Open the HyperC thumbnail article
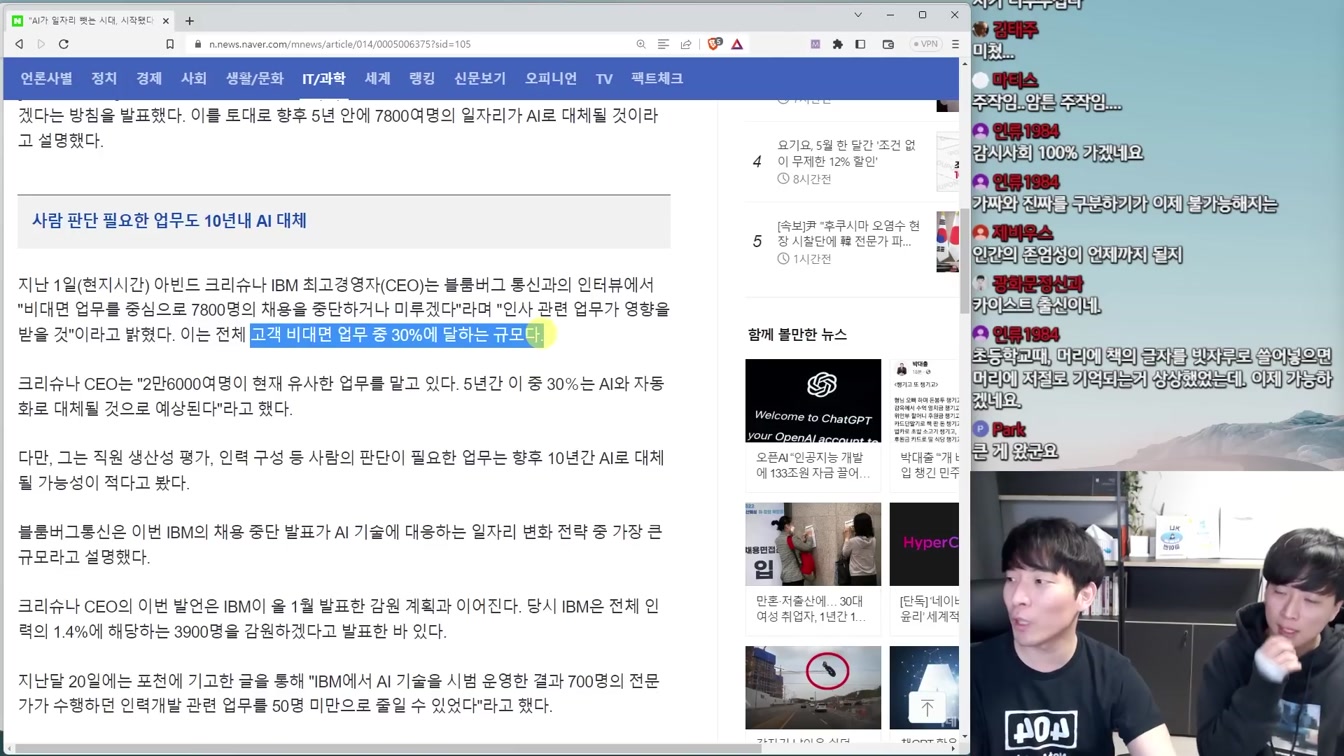Image resolution: width=1344 pixels, height=756 pixels. 924,544
